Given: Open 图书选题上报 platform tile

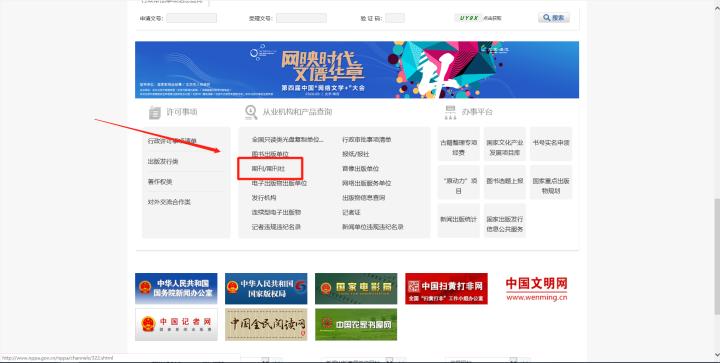Looking at the screenshot, I should pos(505,182).
